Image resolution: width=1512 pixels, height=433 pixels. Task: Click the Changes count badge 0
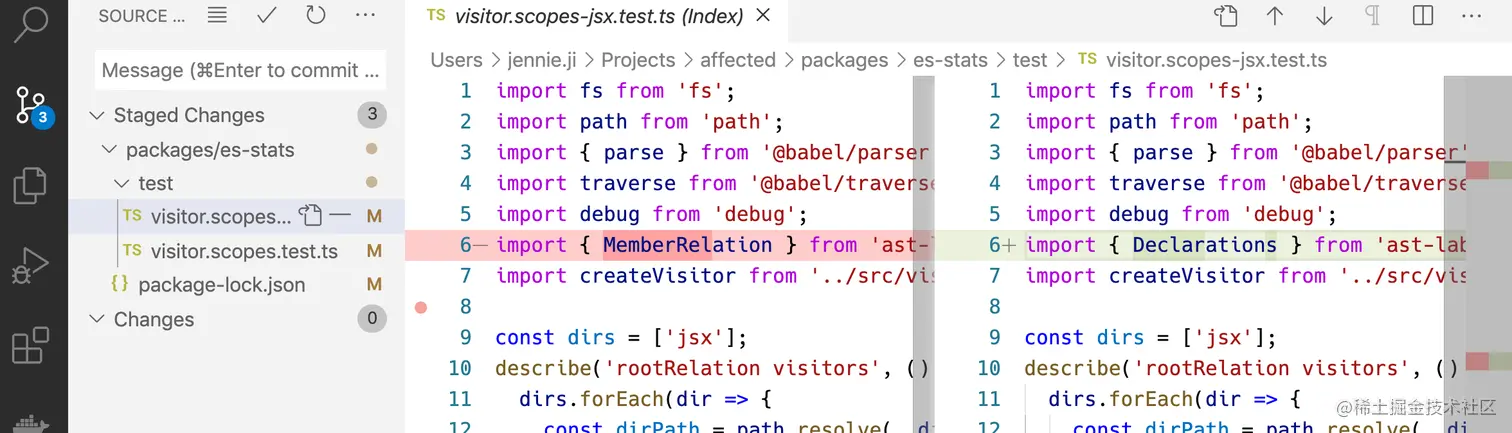point(372,319)
